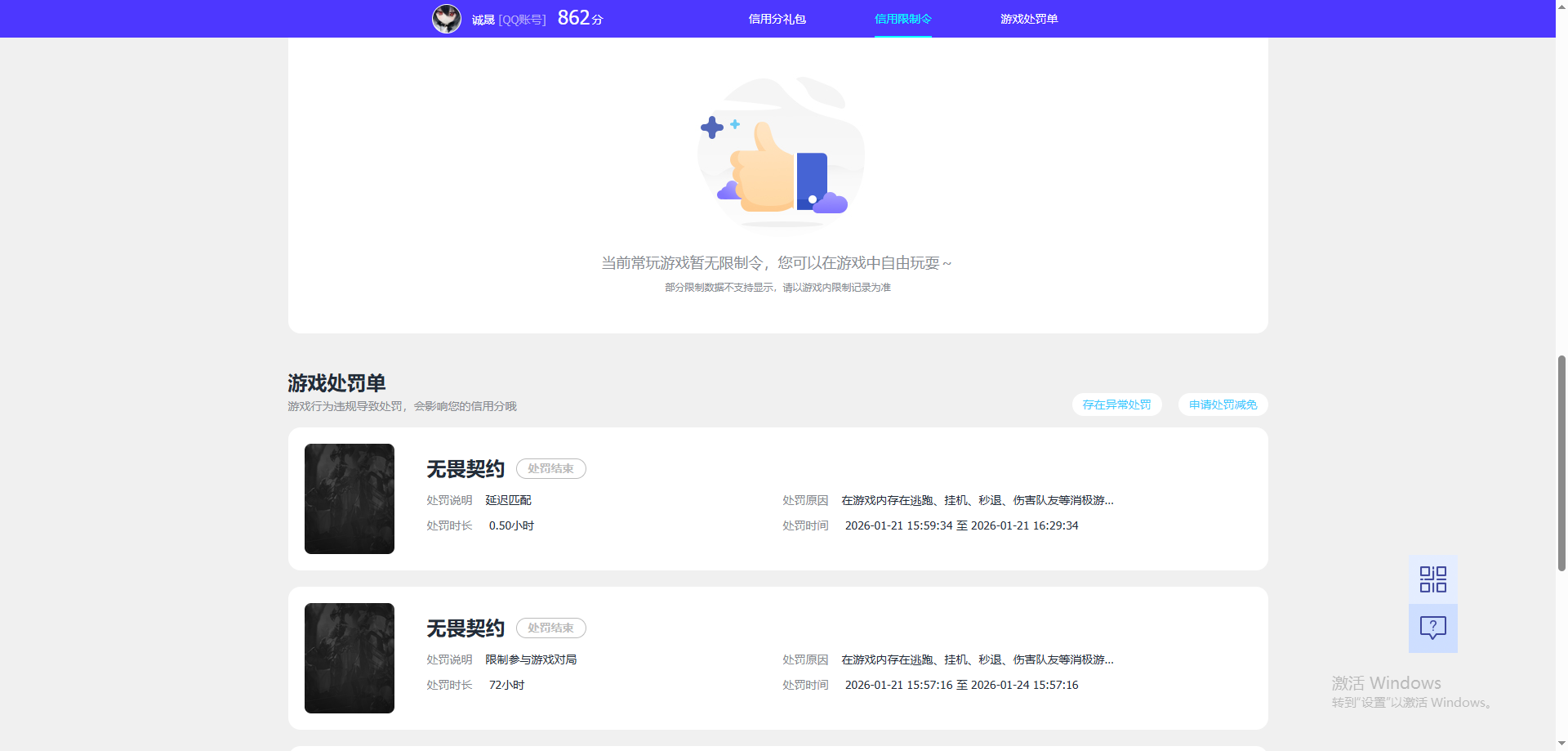The height and width of the screenshot is (751, 1568).
Task: Click time range ending 2026-01-21 16:29:34
Action: [x=961, y=525]
